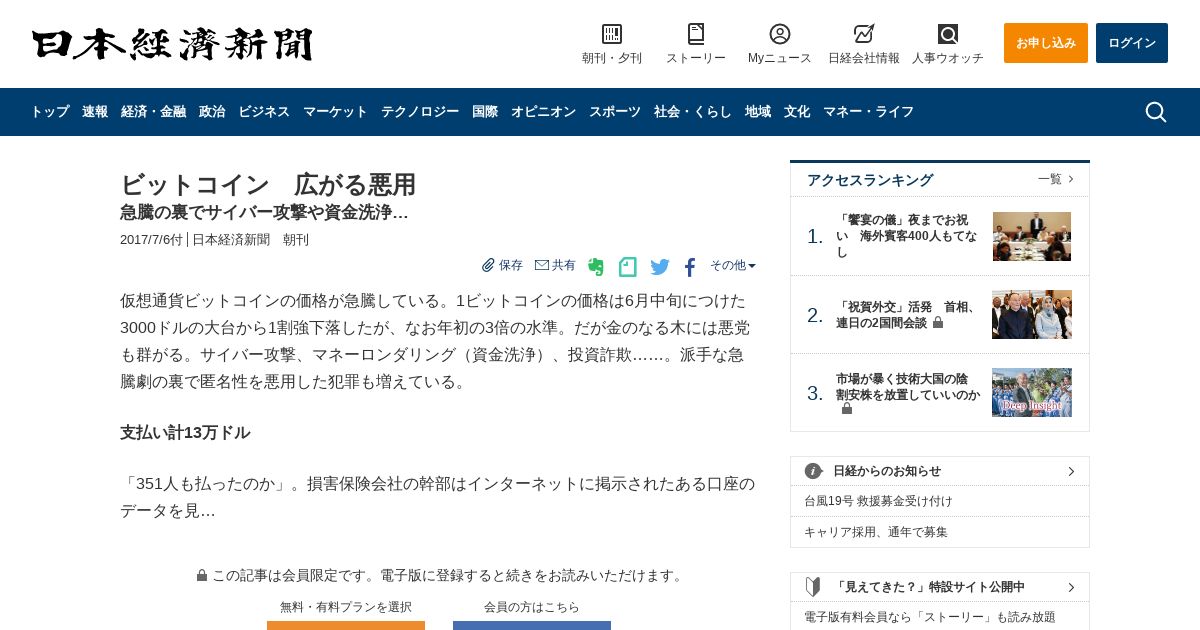Open the Myニュース profile icon
This screenshot has width=1200, height=630.
click(x=780, y=34)
